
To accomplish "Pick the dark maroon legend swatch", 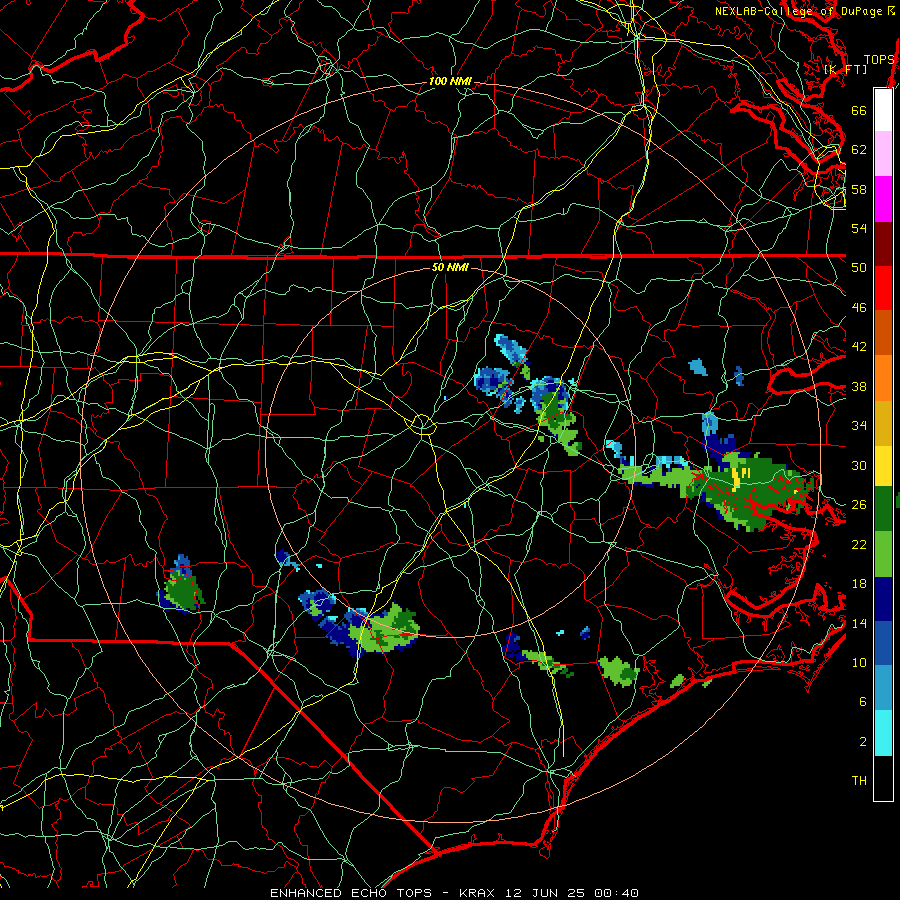I will 883,244.
